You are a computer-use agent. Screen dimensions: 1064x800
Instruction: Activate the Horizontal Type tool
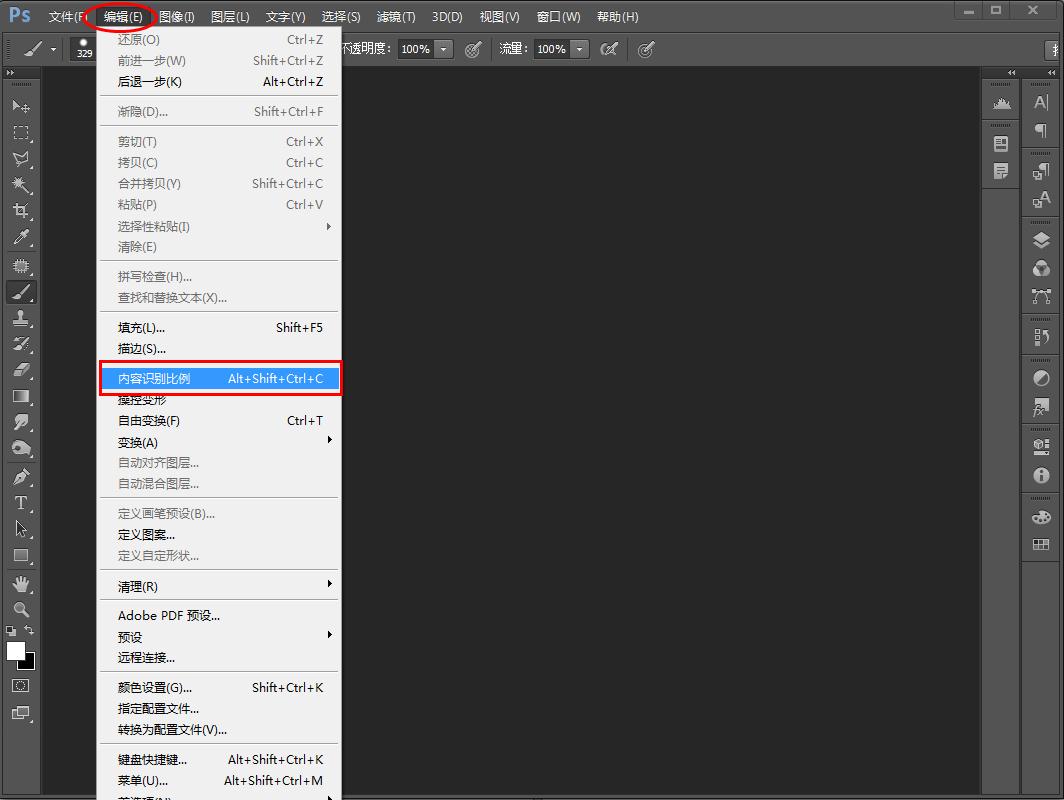tap(21, 503)
